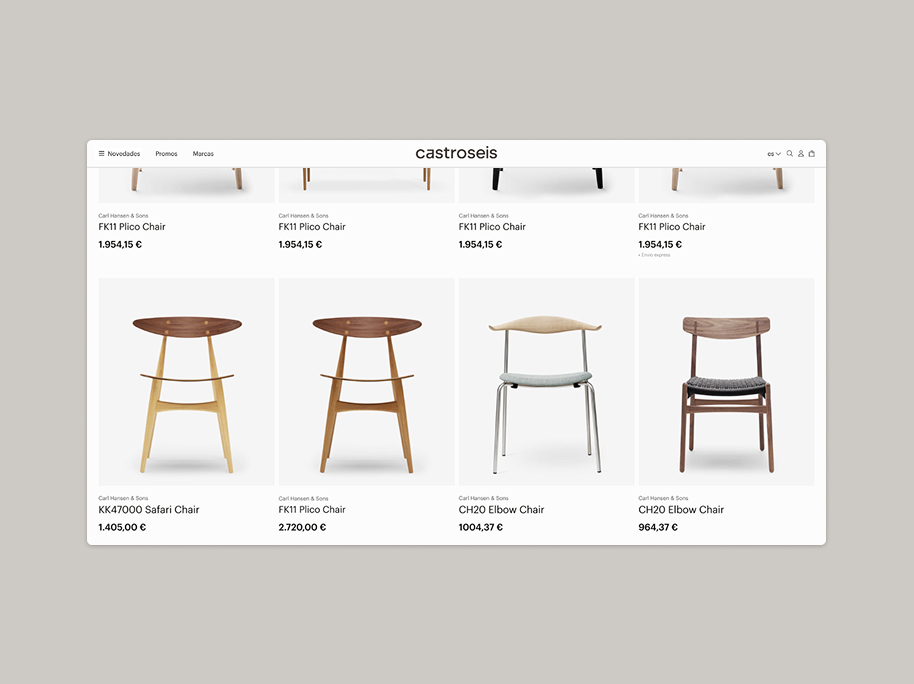Open the dark walnut CH20 Elbow Chair image
This screenshot has height=684, width=914.
tap(726, 382)
